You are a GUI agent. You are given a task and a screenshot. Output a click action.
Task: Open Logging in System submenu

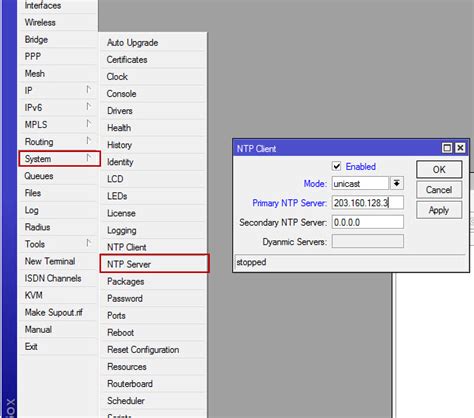(x=153, y=230)
